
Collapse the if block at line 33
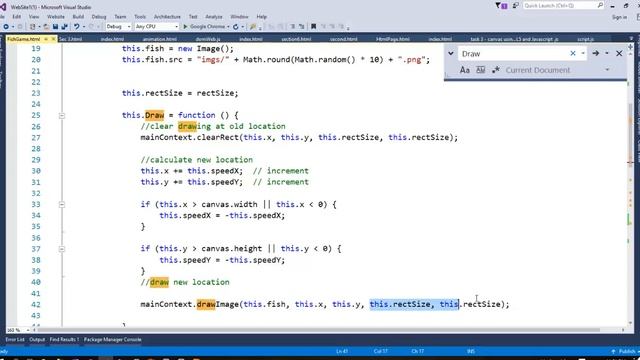pos(62,204)
